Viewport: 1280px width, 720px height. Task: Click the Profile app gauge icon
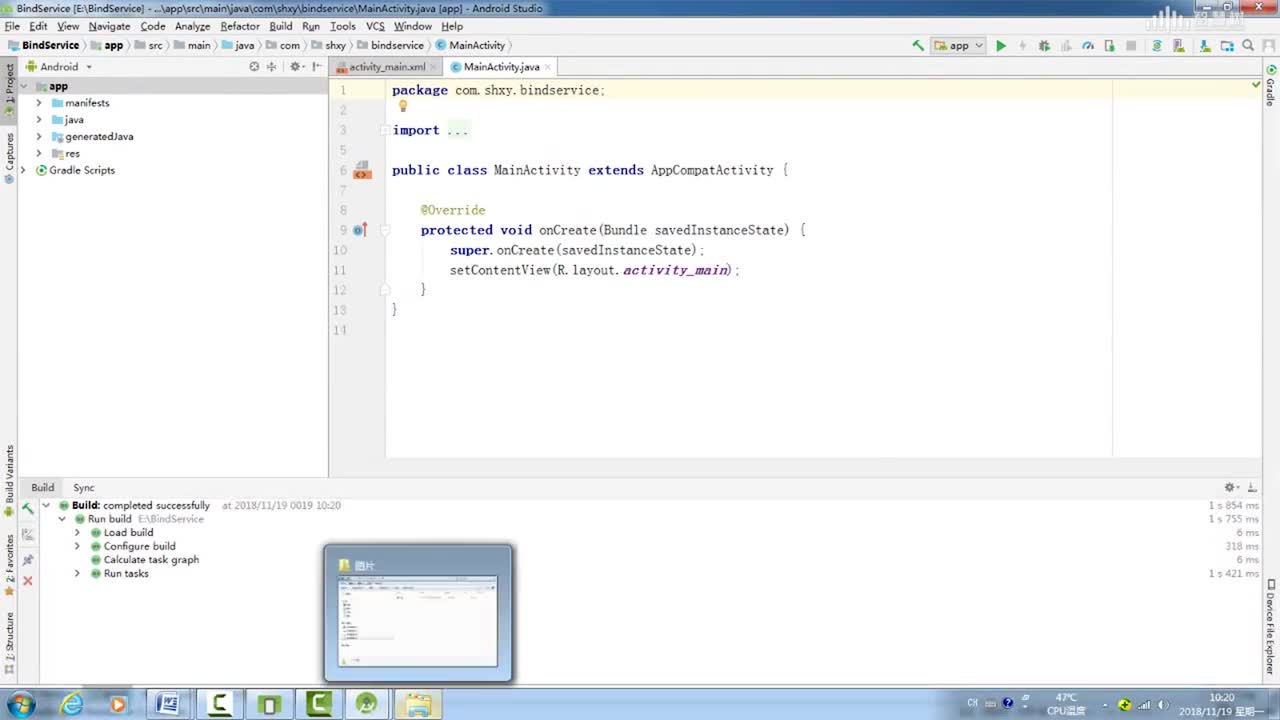click(1088, 46)
